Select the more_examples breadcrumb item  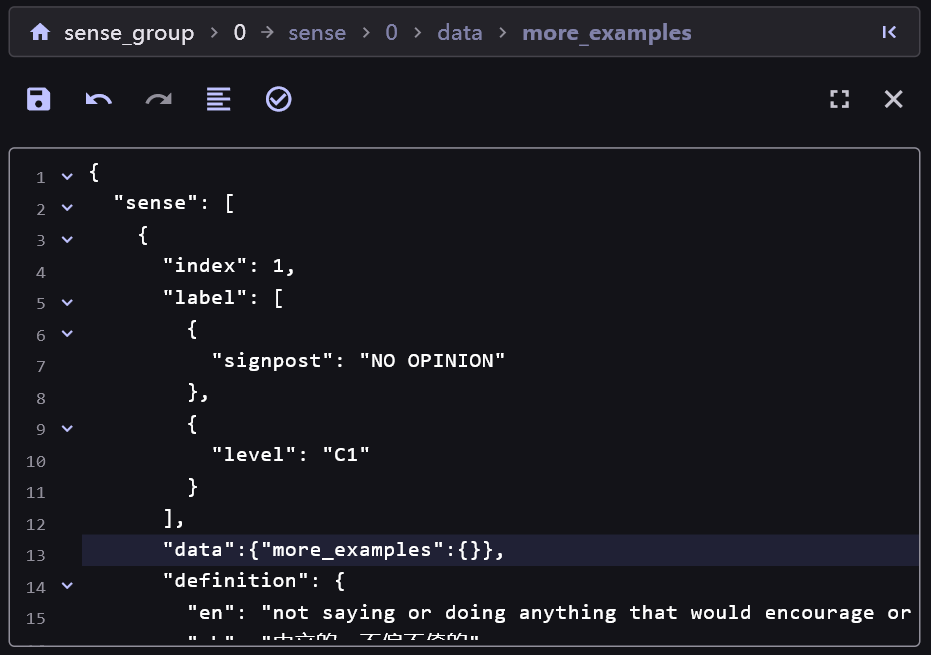pyautogui.click(x=606, y=33)
